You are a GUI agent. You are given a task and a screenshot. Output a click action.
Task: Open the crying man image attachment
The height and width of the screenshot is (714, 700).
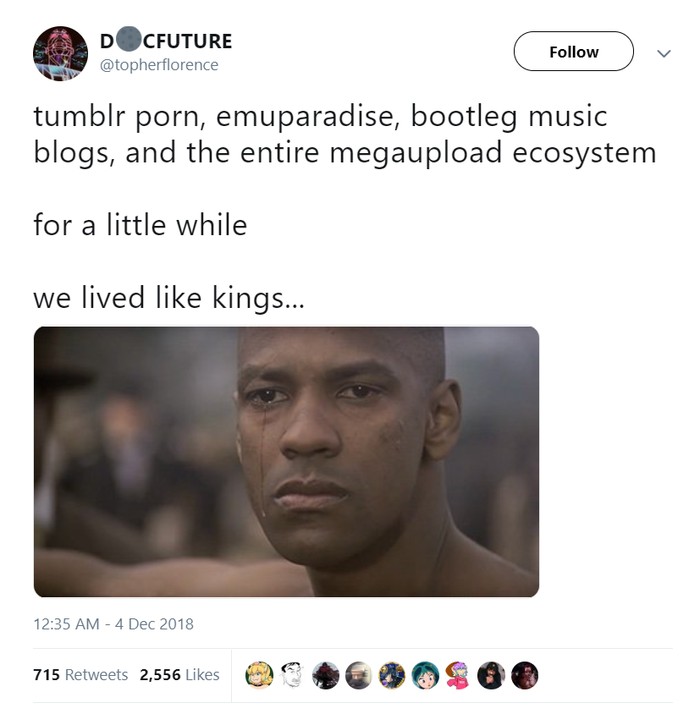pyautogui.click(x=286, y=461)
